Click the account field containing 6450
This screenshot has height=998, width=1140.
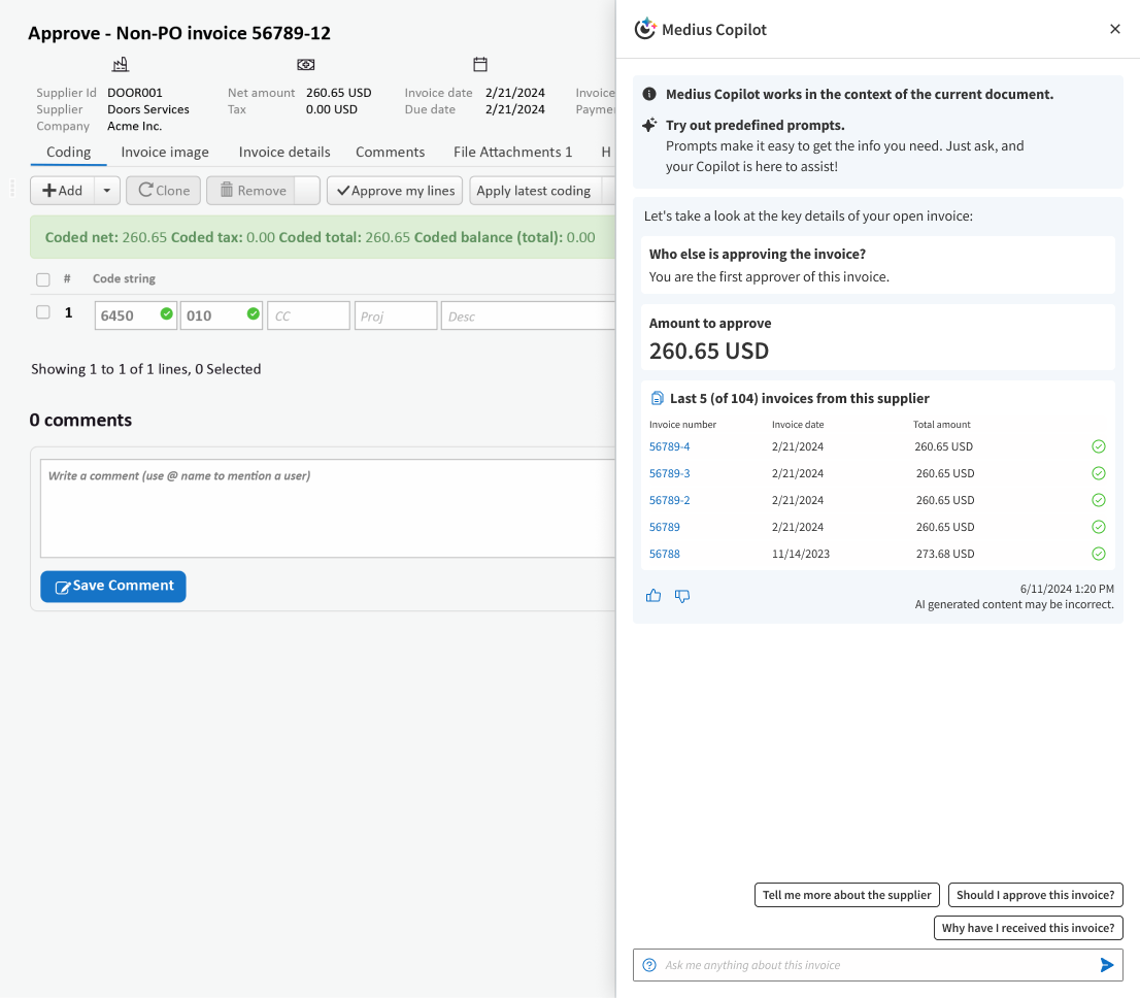(135, 315)
